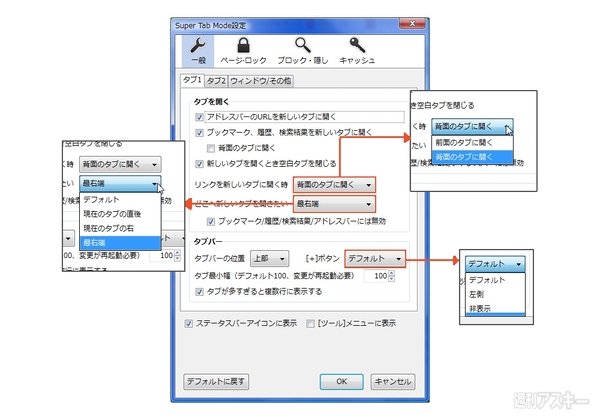The image size is (600, 420).
Task: Open the タブバーの位置 上部 dropdown
Action: (x=269, y=259)
